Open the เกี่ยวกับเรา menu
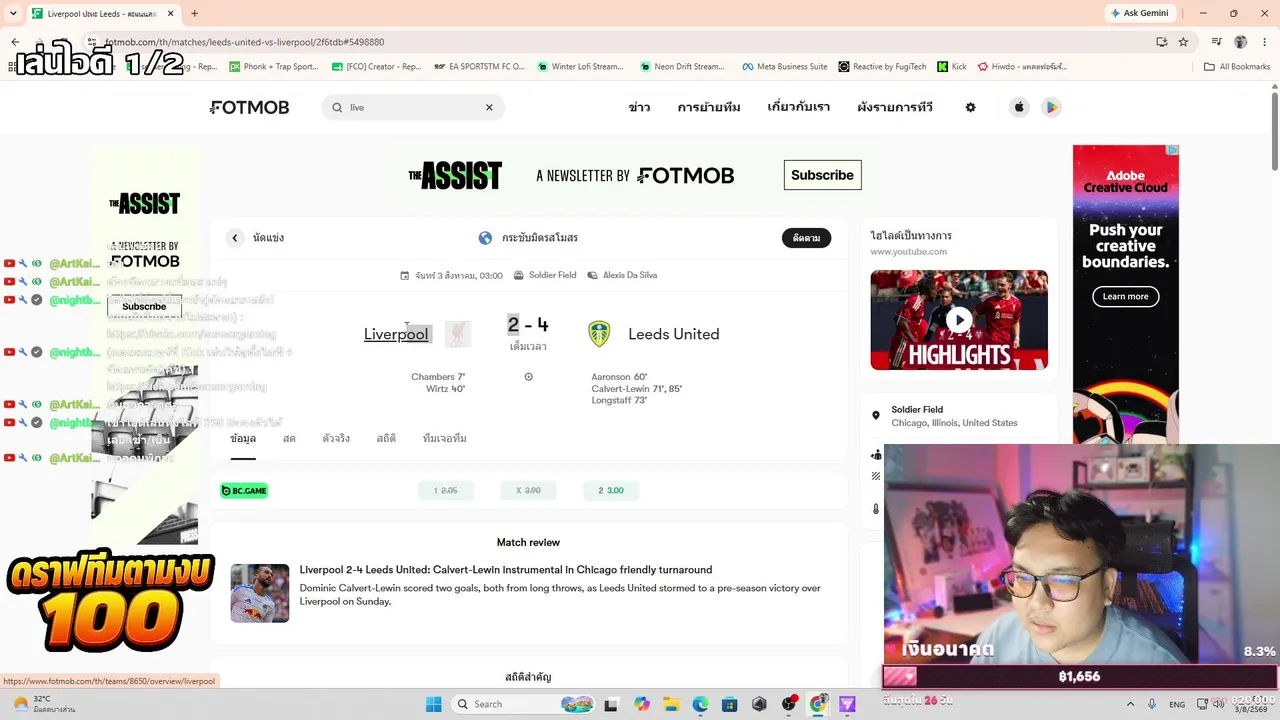This screenshot has width=1280, height=720. 798,107
